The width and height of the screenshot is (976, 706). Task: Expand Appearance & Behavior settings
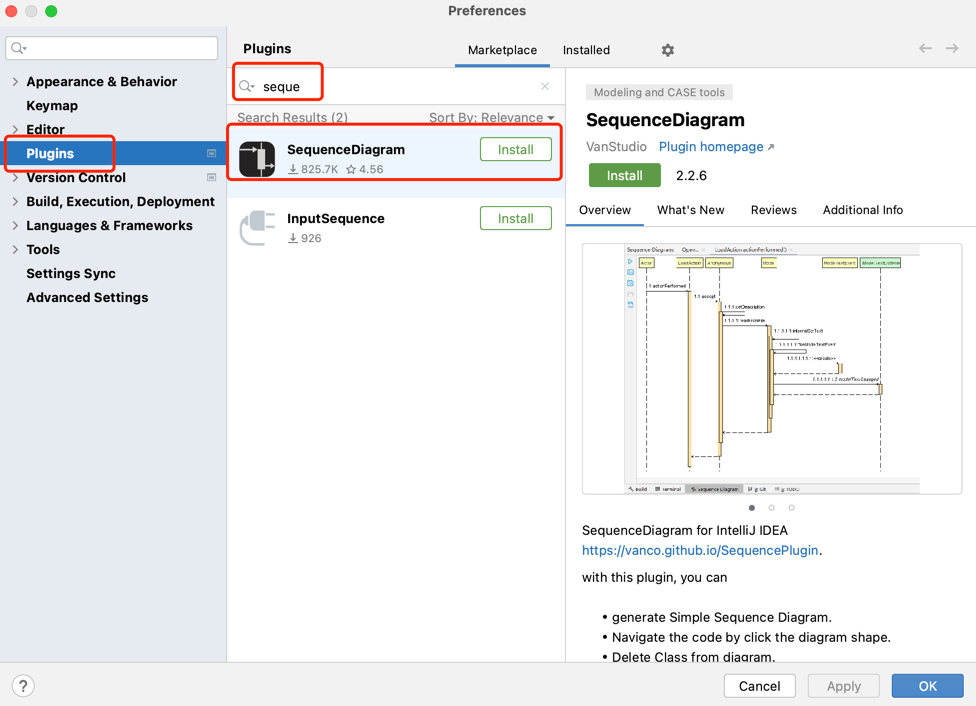(x=15, y=82)
